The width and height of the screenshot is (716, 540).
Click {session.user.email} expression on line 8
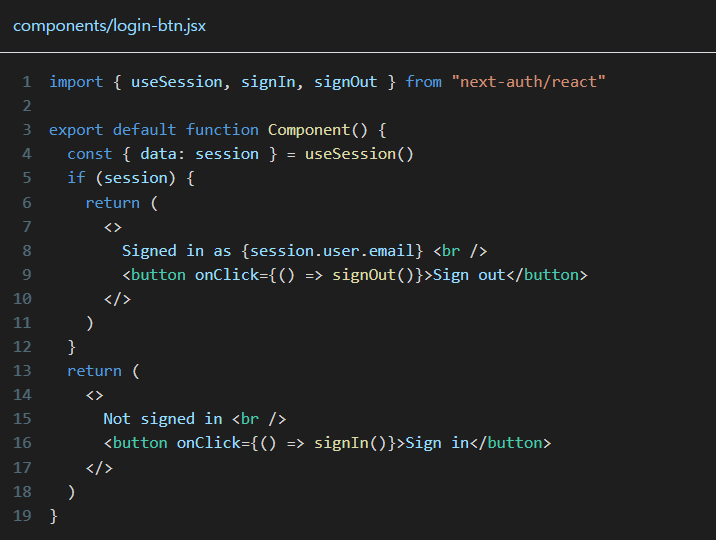[x=332, y=251]
